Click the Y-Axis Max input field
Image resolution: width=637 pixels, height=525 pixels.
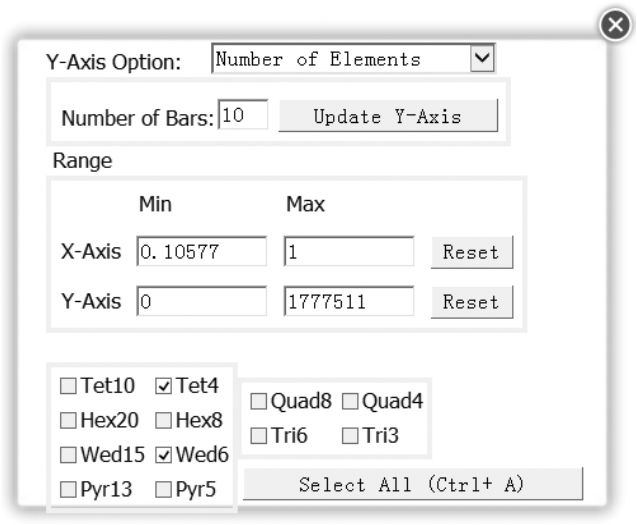[x=348, y=302]
